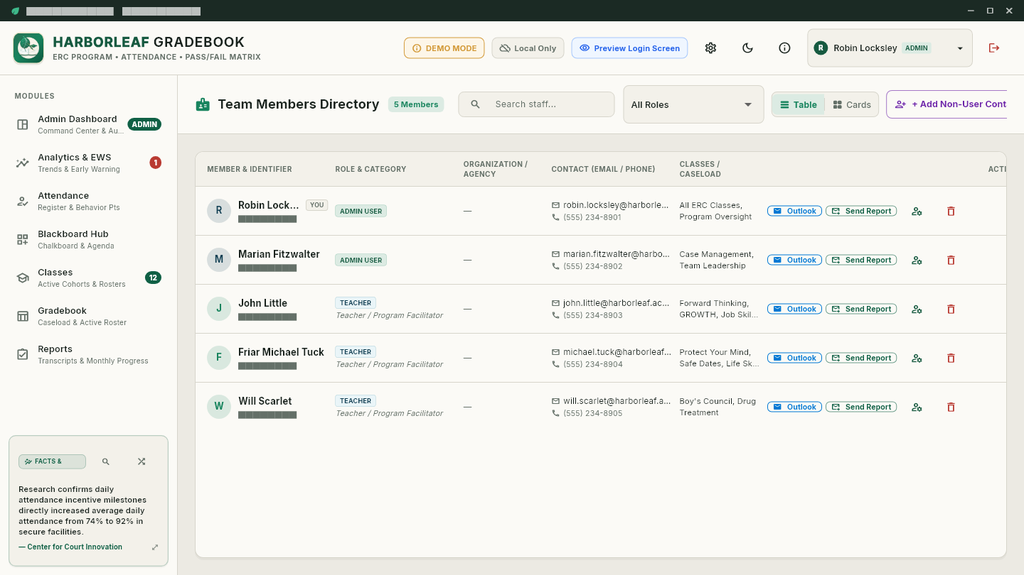Delete Marian Fitzwalter with trash icon

951,260
